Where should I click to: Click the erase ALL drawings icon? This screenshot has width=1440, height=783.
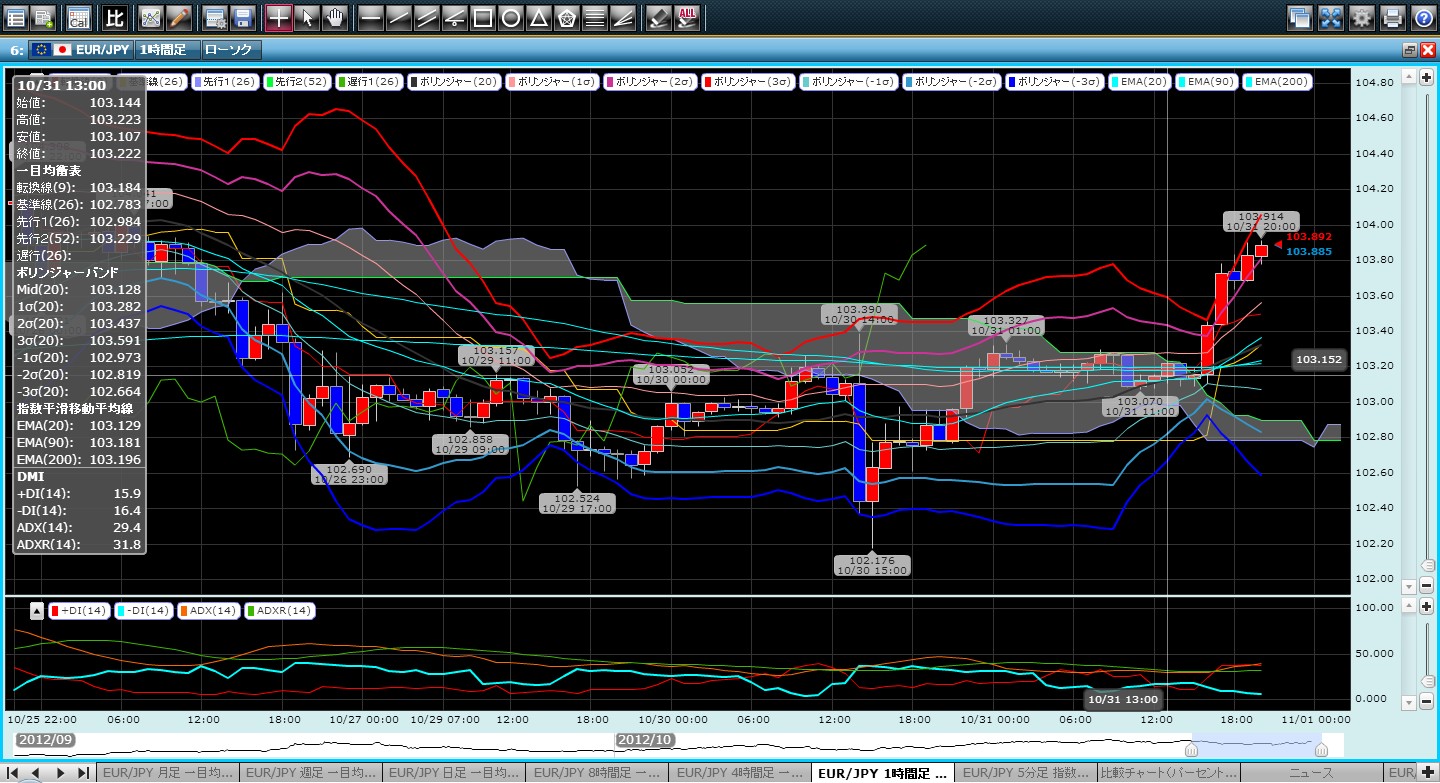pos(687,17)
